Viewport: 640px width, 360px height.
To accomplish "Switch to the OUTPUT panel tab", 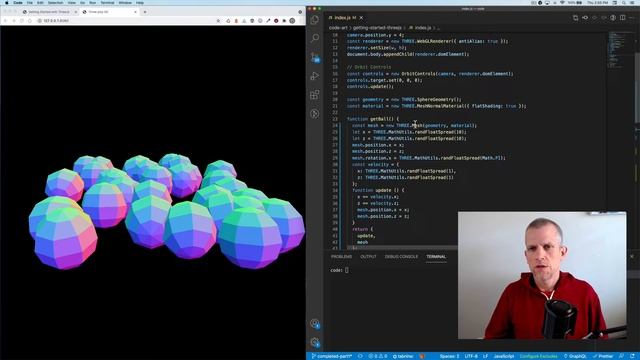I will coord(368,257).
